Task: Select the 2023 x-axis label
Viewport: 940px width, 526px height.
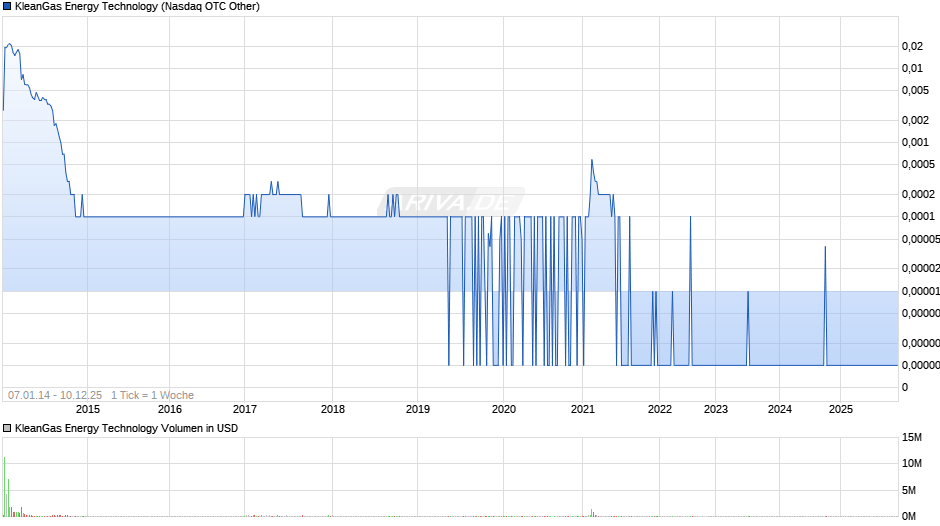Action: (715, 409)
